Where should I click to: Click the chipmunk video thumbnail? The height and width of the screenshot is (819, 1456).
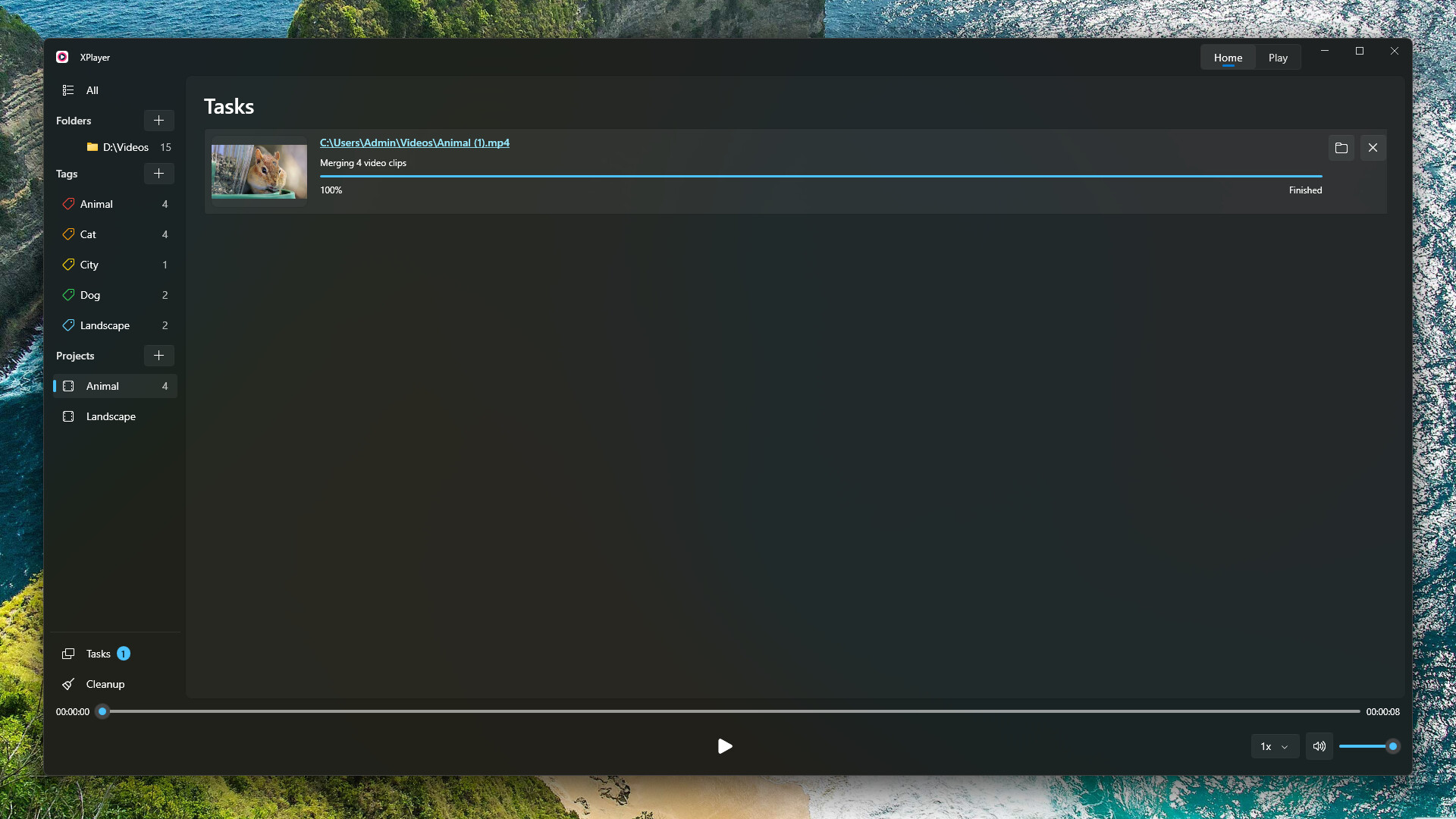(x=259, y=171)
